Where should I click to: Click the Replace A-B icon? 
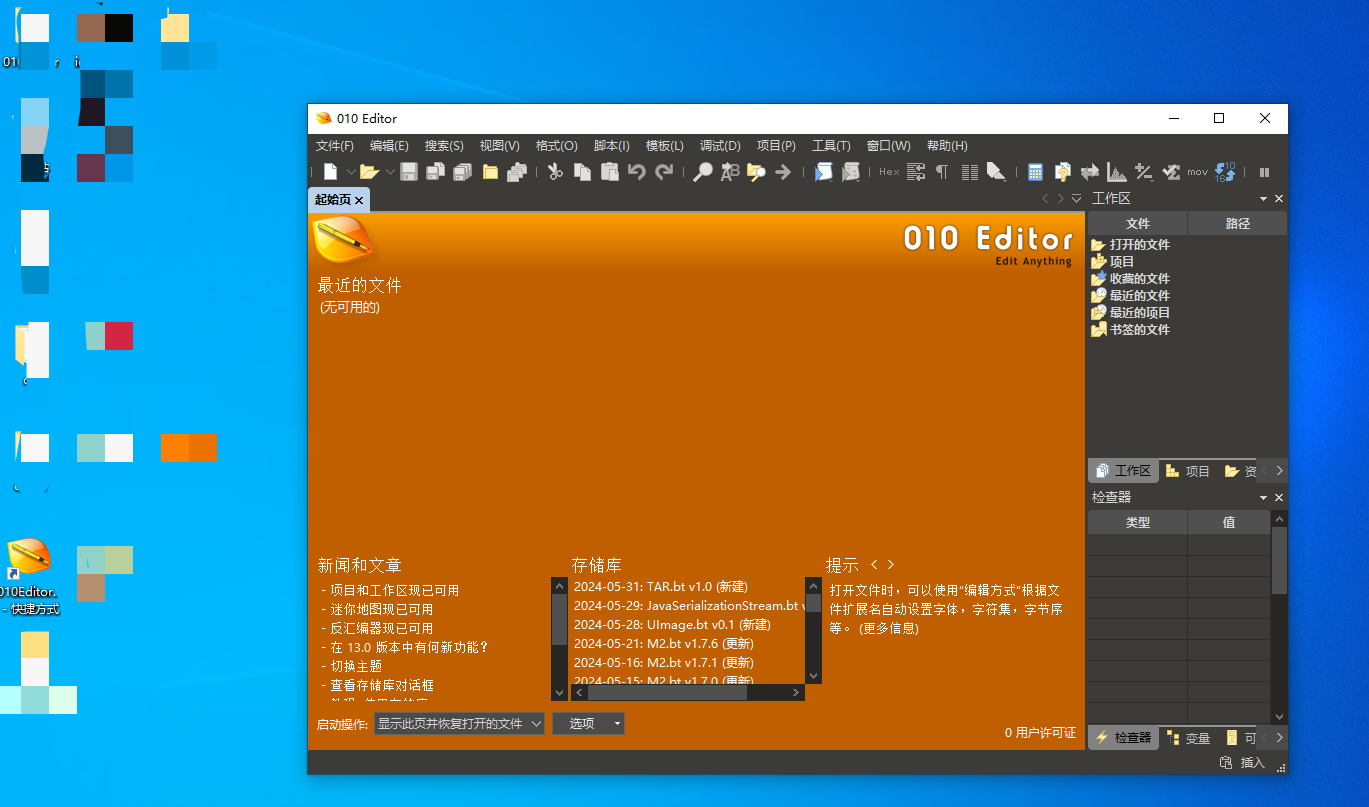click(730, 172)
